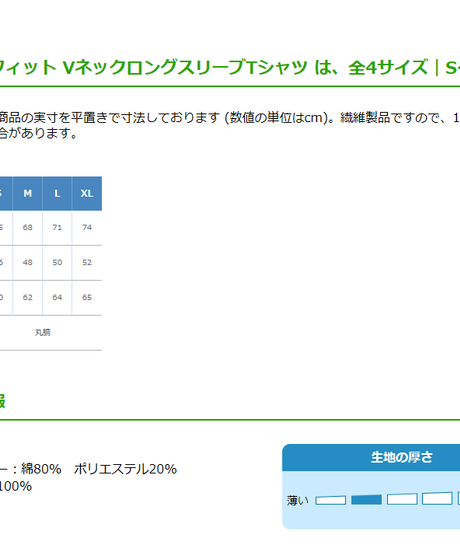
Task: Click the filled second thickness bar
Action: click(x=366, y=500)
